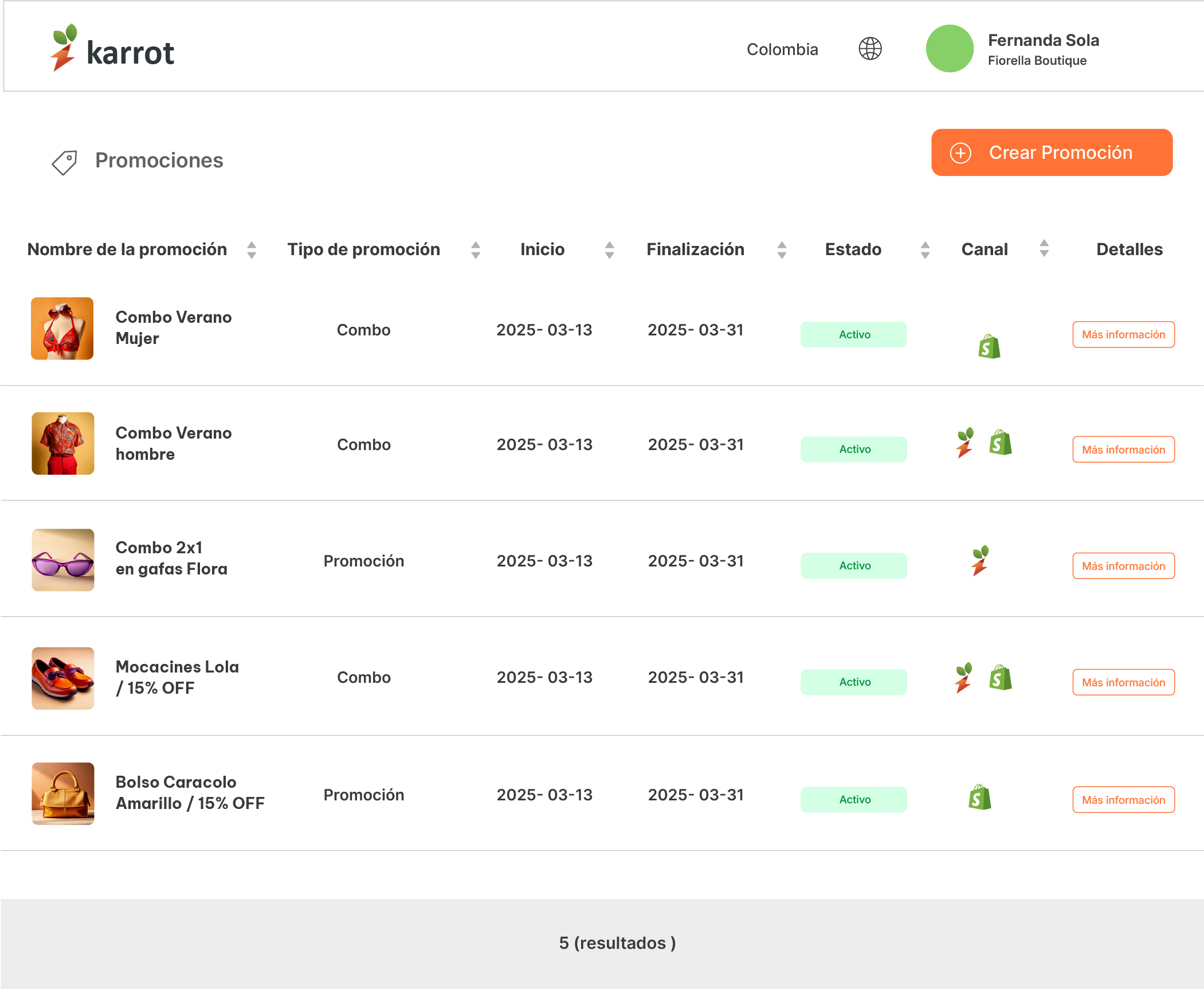Open Más información for Combo Verano Mujer

point(1123,335)
